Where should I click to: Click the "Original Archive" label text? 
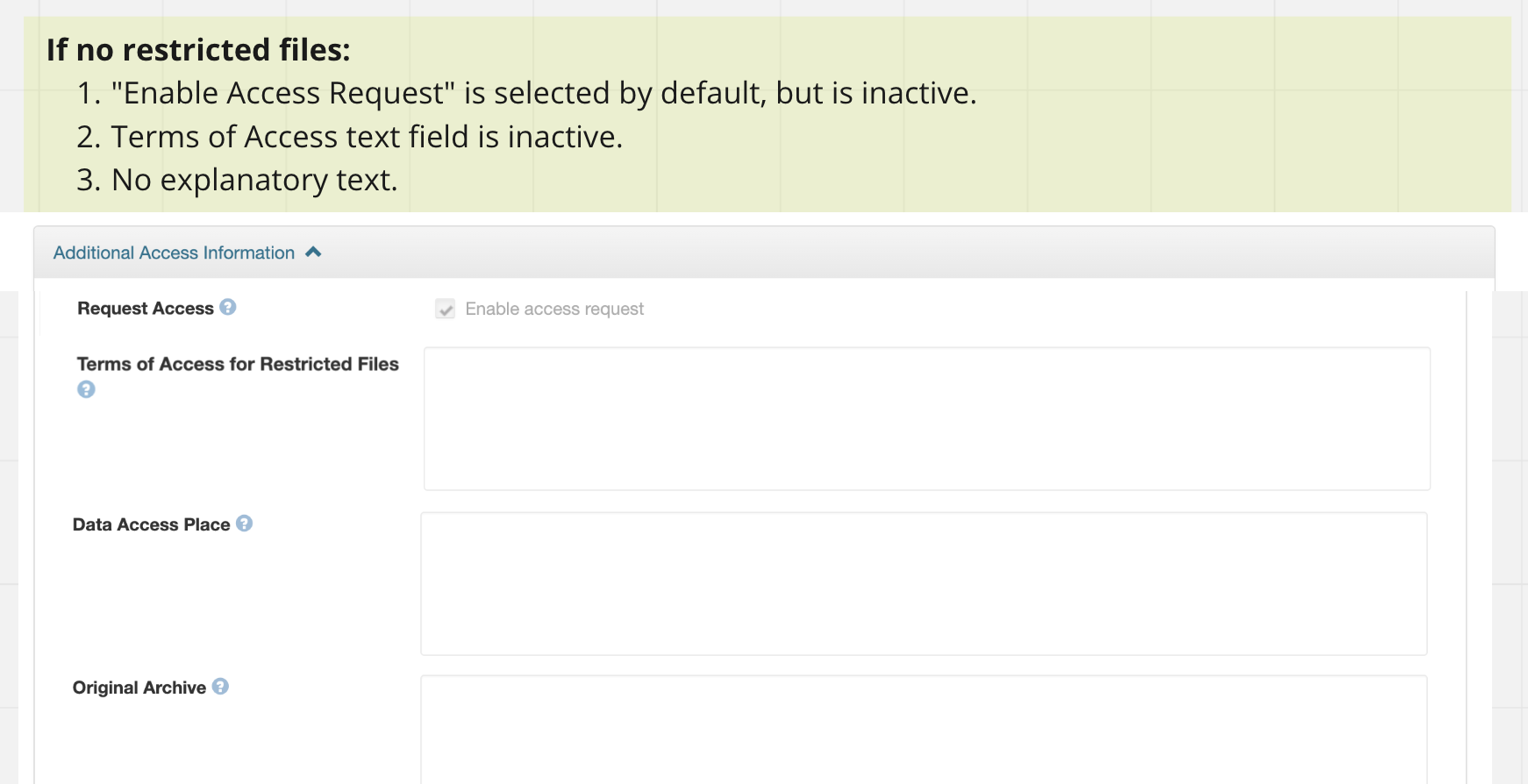tap(139, 688)
